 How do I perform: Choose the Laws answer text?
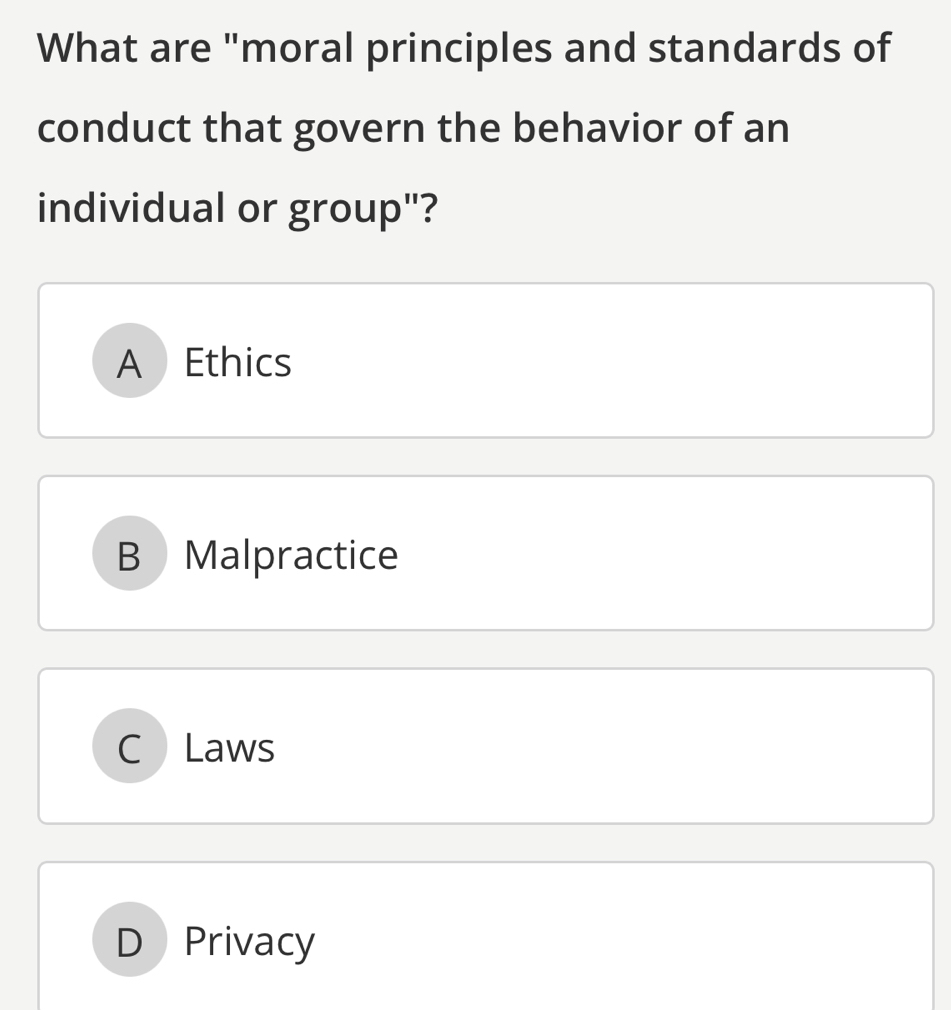[x=229, y=748]
